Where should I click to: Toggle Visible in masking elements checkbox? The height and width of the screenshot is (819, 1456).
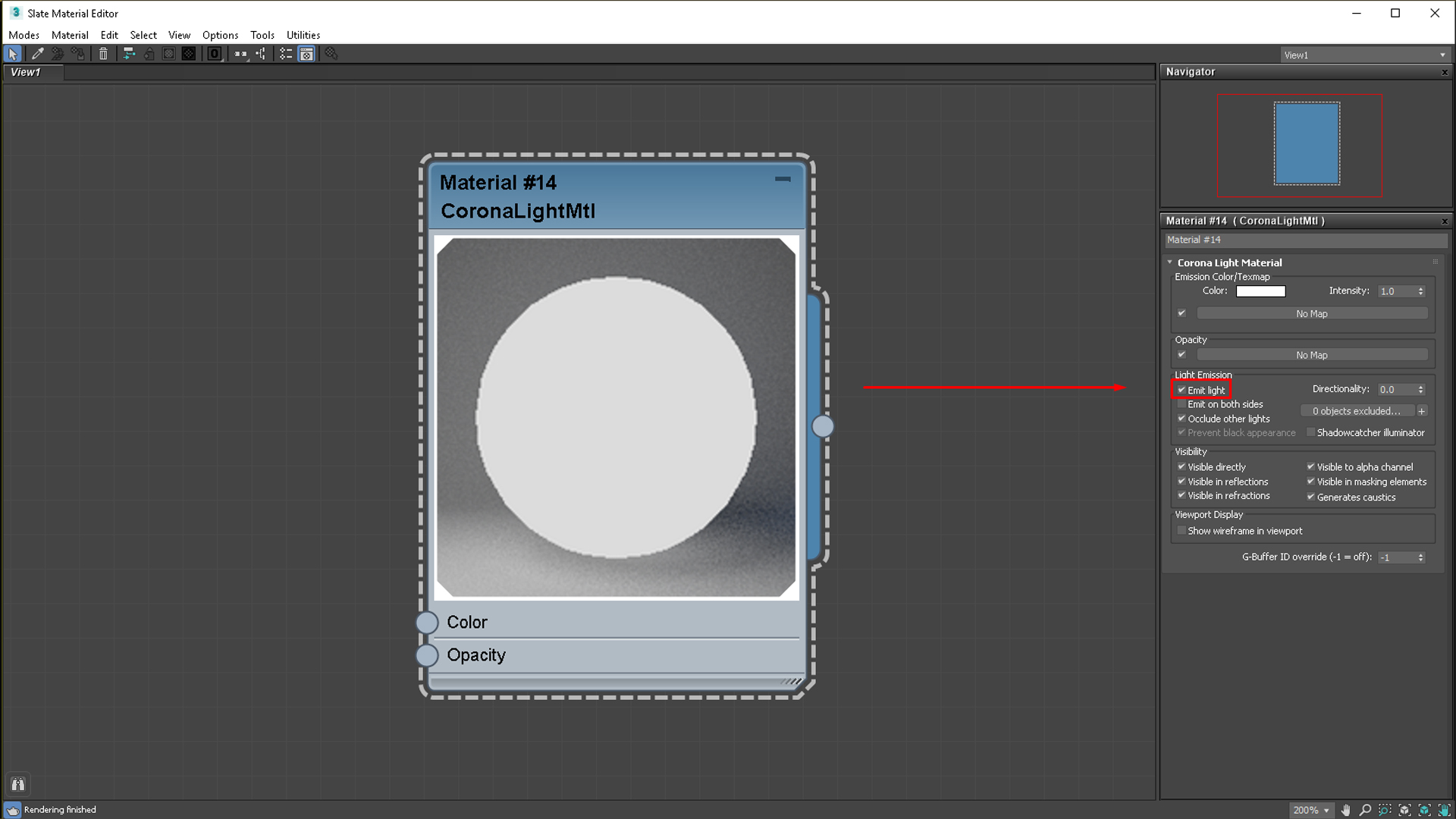[x=1310, y=482]
